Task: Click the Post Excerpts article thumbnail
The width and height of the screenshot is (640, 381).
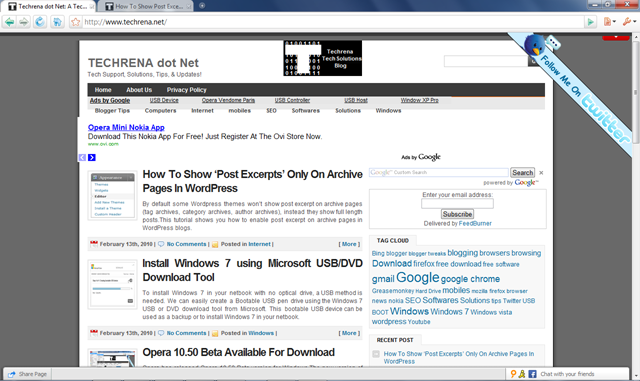Action: [112, 196]
